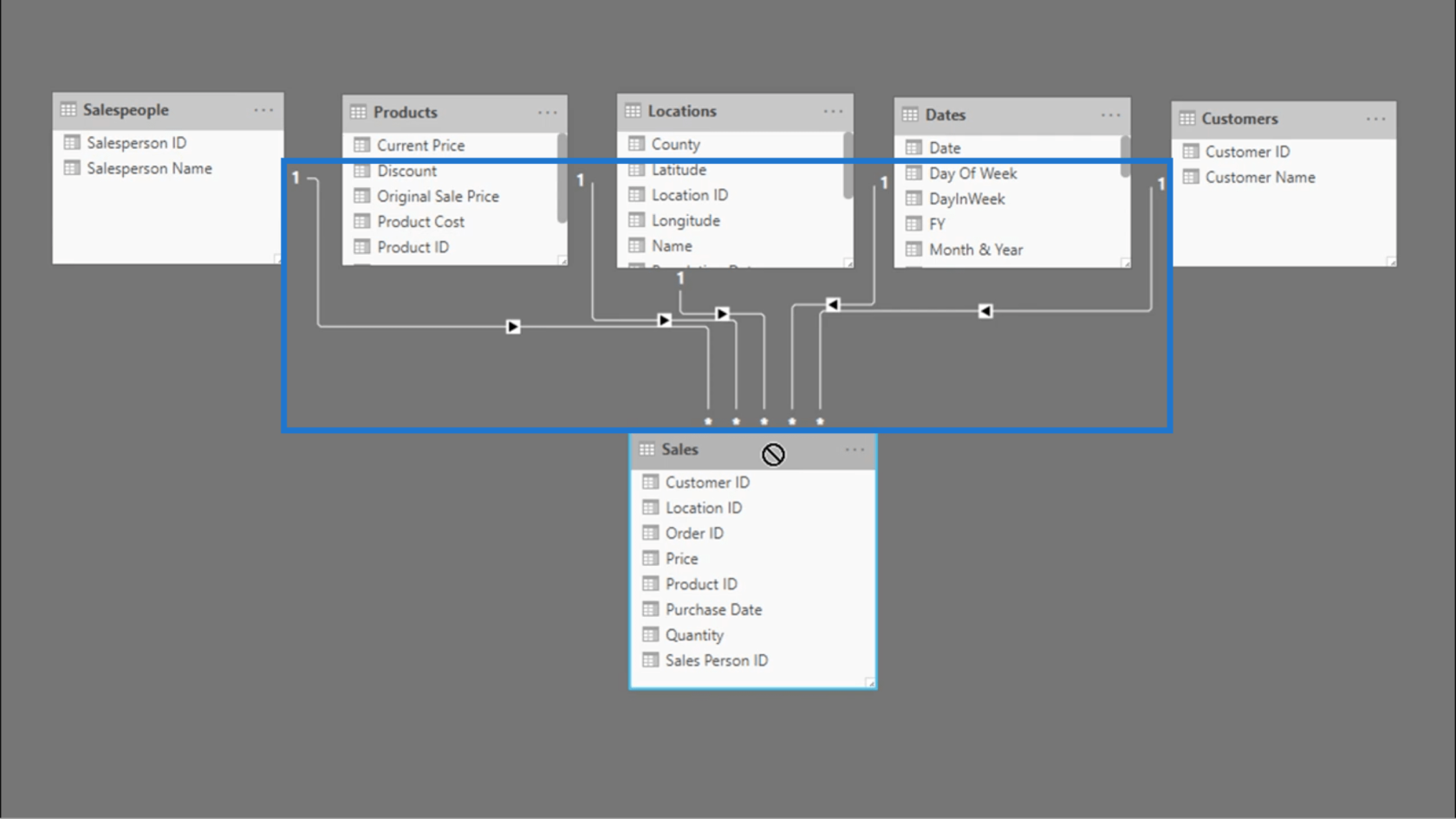The image size is (1456, 819).
Task: Click the Salespeople table header icon
Action: 68,110
